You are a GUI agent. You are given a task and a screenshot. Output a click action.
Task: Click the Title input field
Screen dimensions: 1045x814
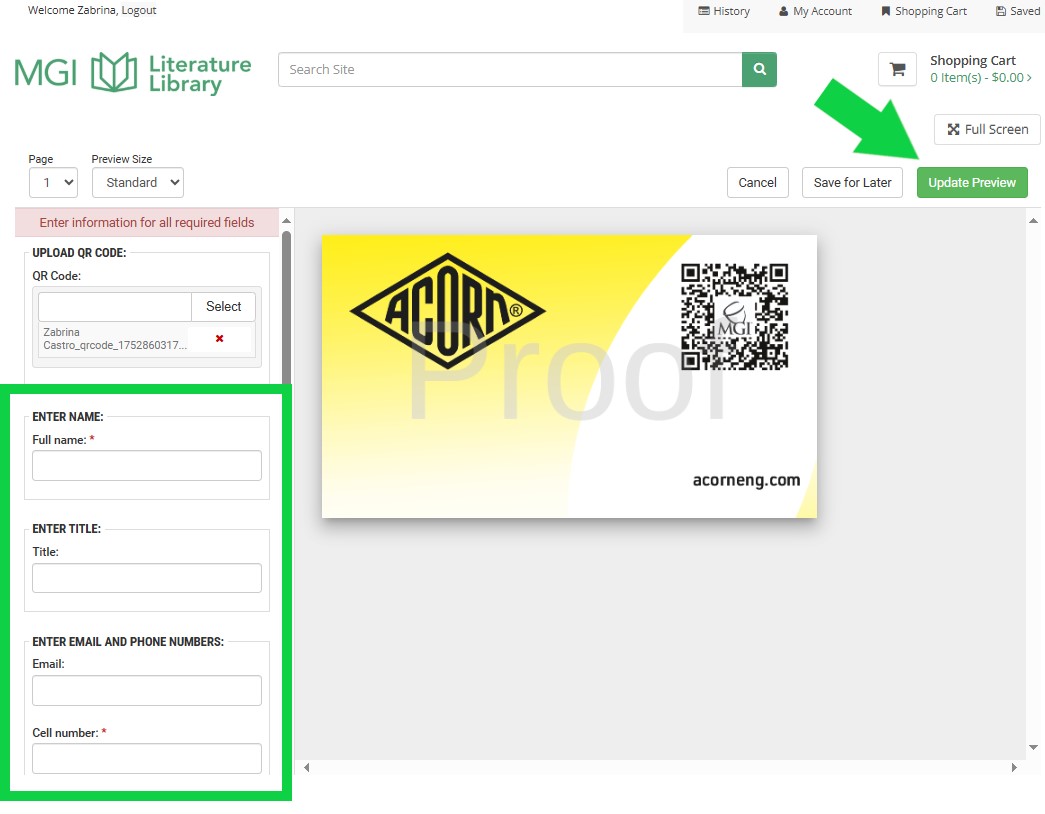pos(147,578)
